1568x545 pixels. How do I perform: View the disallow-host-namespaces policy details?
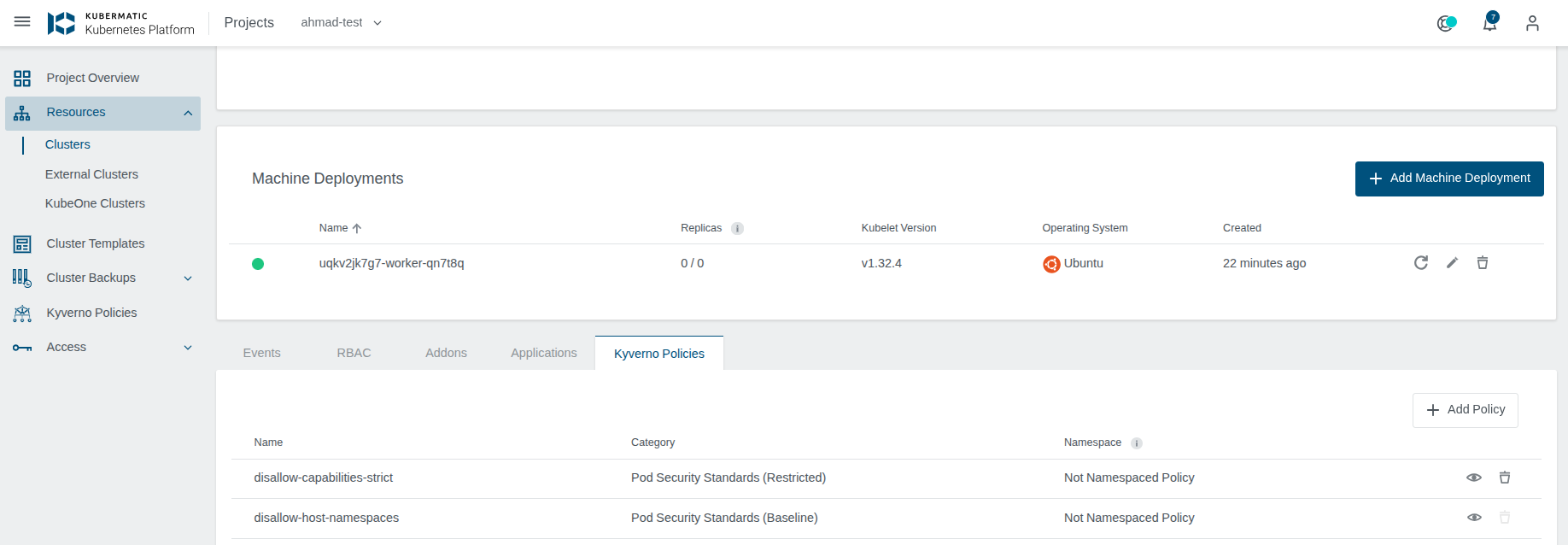(x=1474, y=518)
